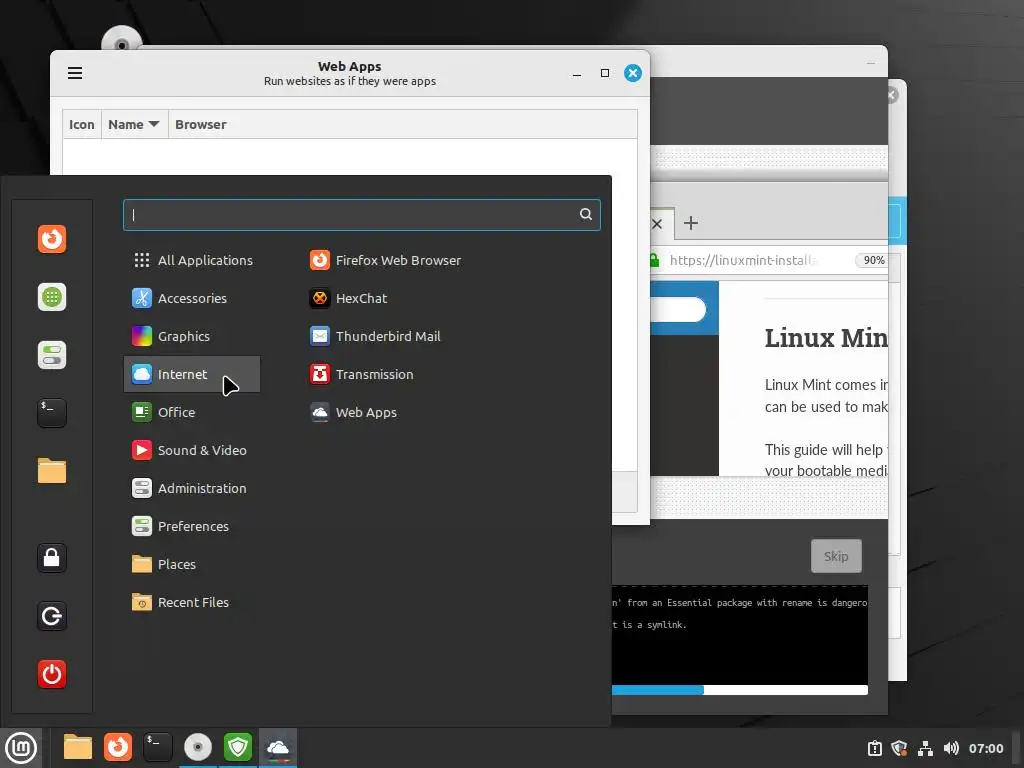This screenshot has height=768, width=1024.
Task: Focus the menu search field
Action: click(361, 215)
